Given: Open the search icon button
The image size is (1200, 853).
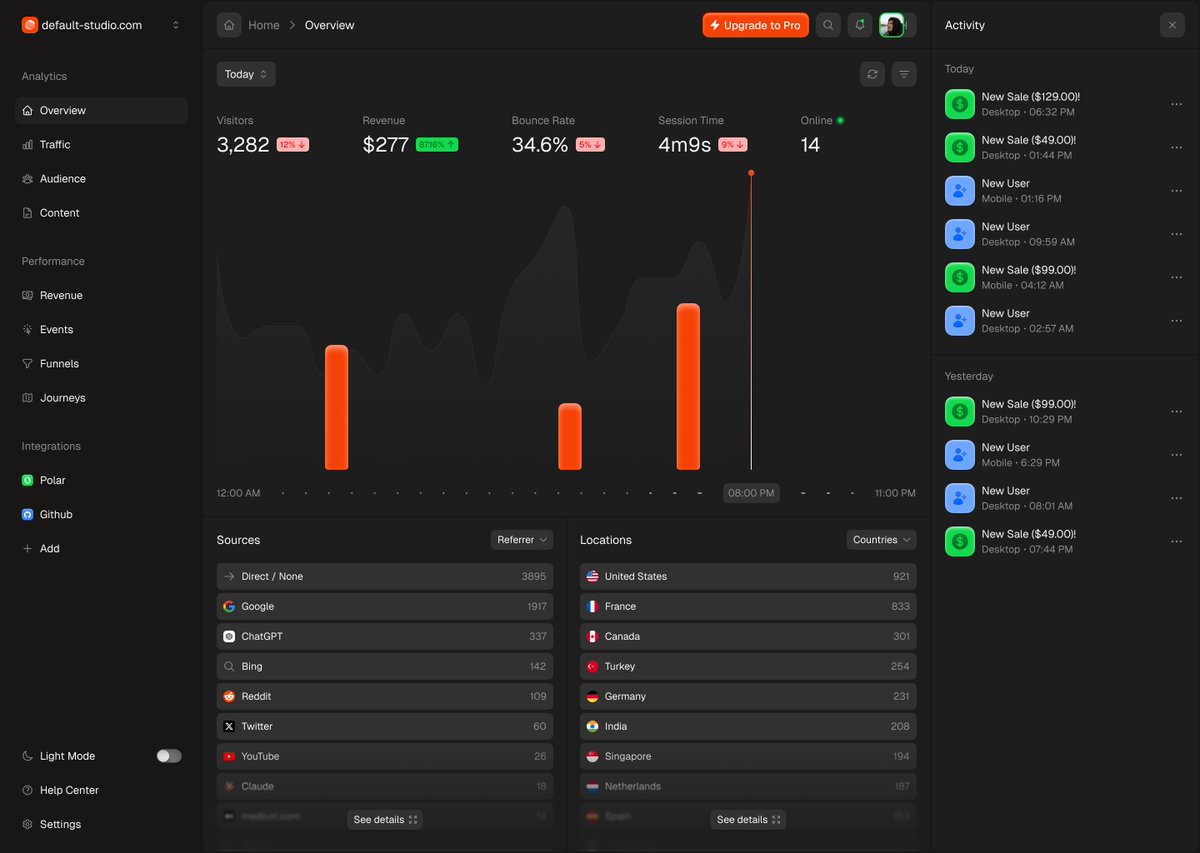Looking at the screenshot, I should [x=828, y=25].
